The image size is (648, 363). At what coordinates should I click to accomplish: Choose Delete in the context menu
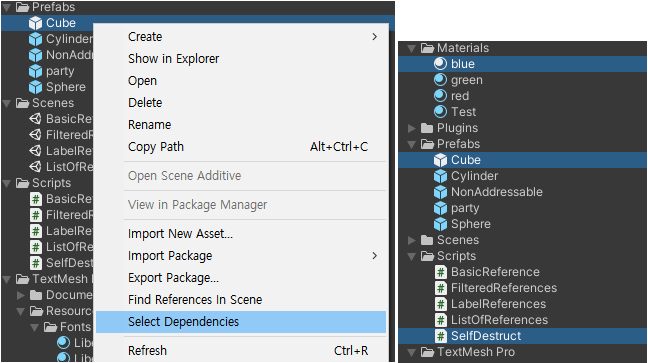click(x=242, y=103)
